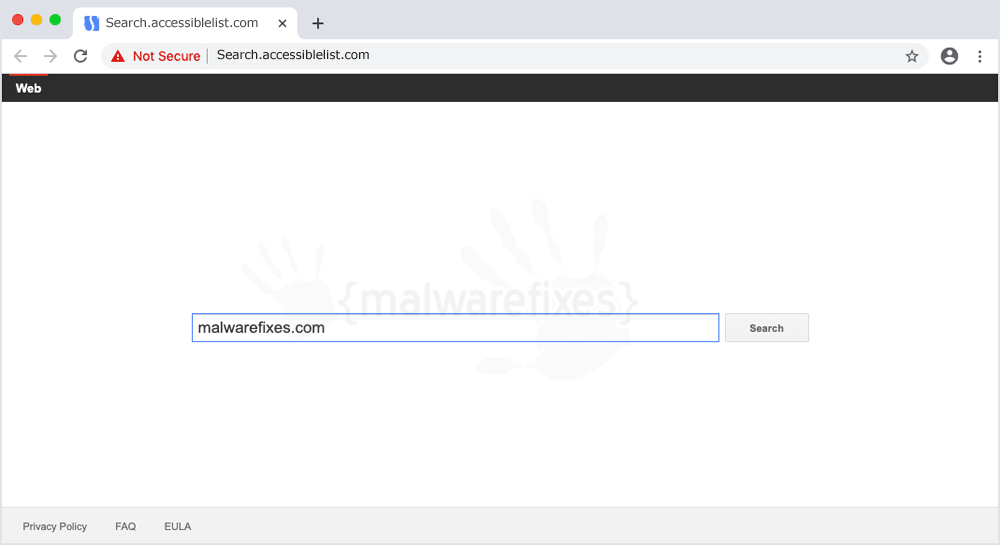Viewport: 1000px width, 545px height.
Task: Bookmark this page with the star icon
Action: [912, 56]
